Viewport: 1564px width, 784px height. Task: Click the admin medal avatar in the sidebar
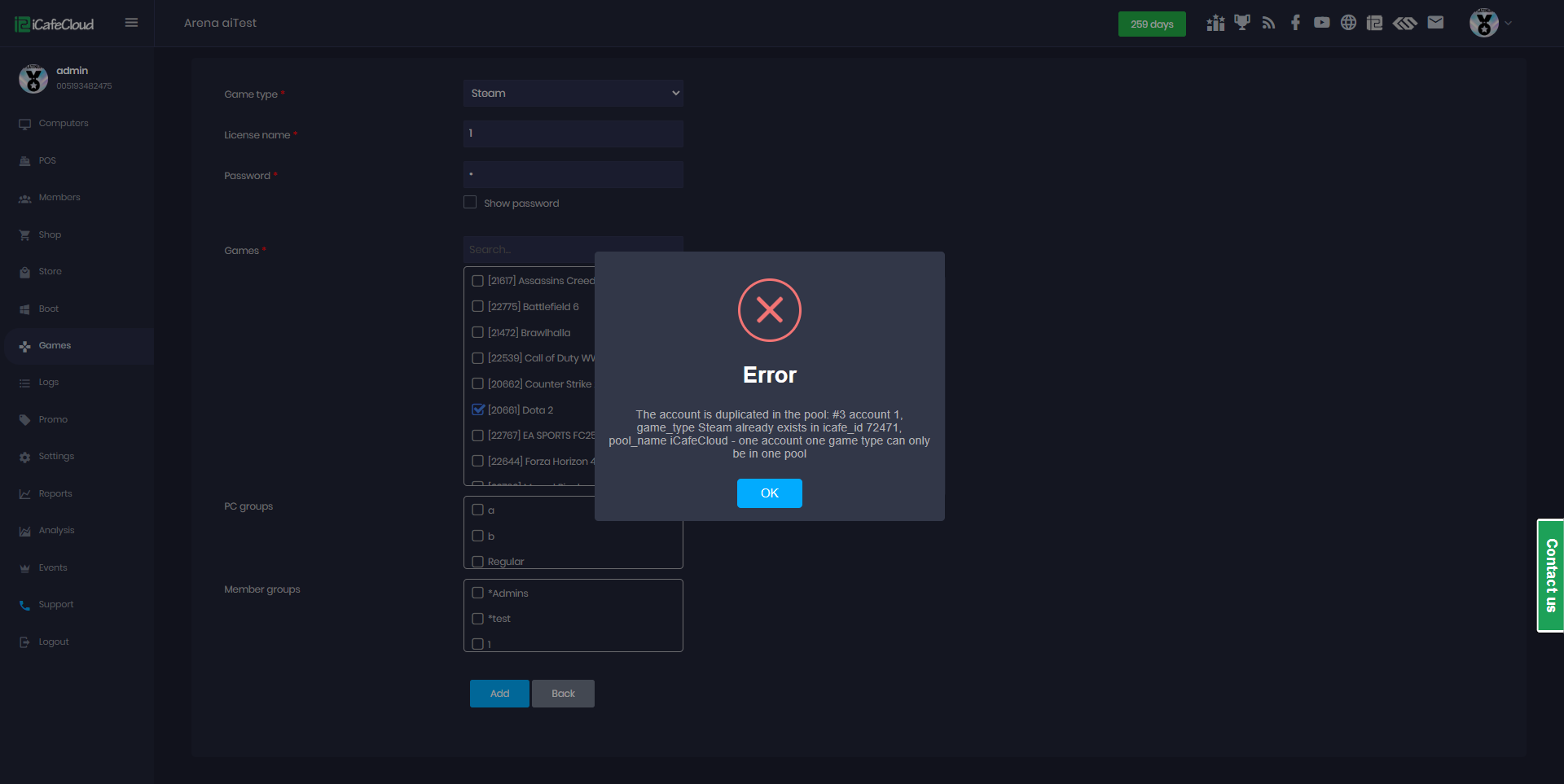33,78
